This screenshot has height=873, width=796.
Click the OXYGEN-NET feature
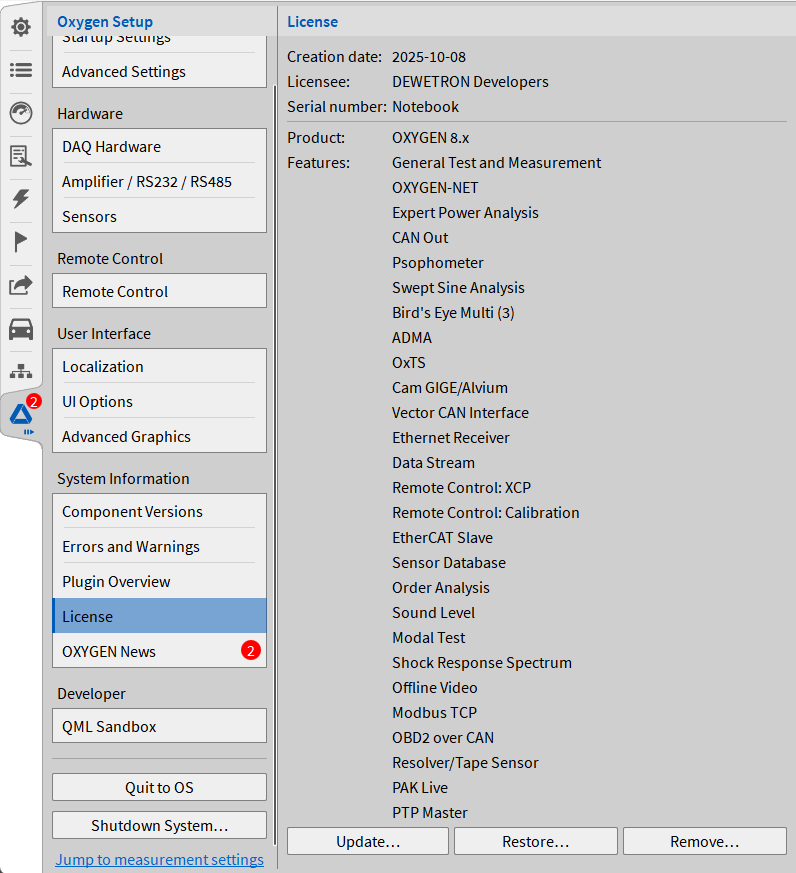(x=435, y=188)
